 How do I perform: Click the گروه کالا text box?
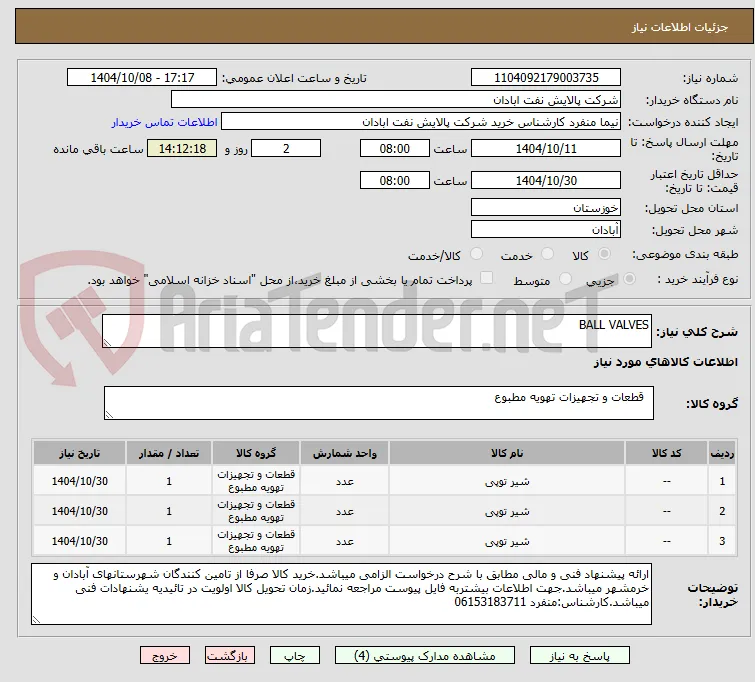tap(378, 403)
